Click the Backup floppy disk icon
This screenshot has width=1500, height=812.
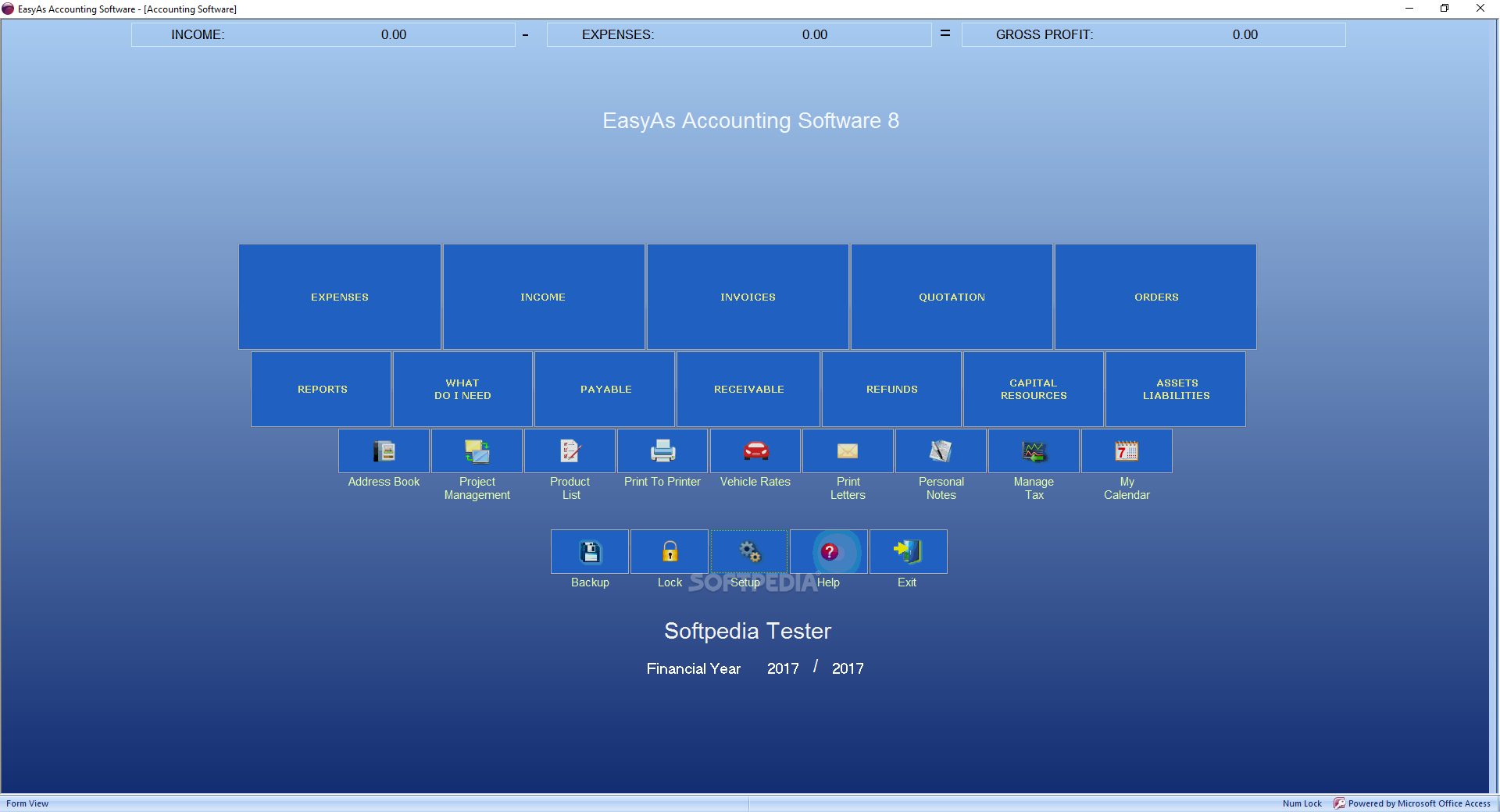point(590,551)
